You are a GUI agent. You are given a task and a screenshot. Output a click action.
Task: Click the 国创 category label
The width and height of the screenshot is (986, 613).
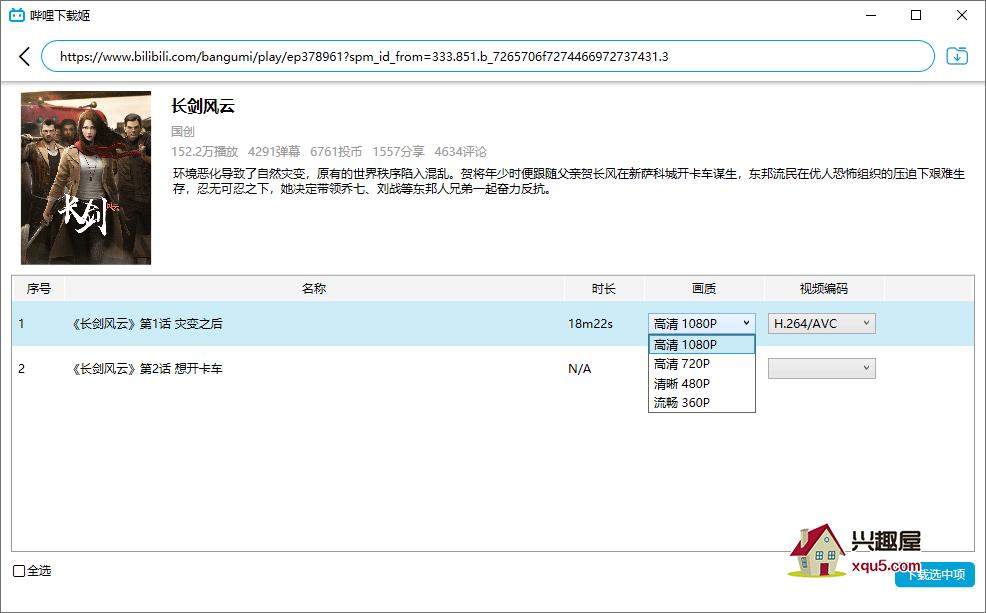click(x=183, y=131)
